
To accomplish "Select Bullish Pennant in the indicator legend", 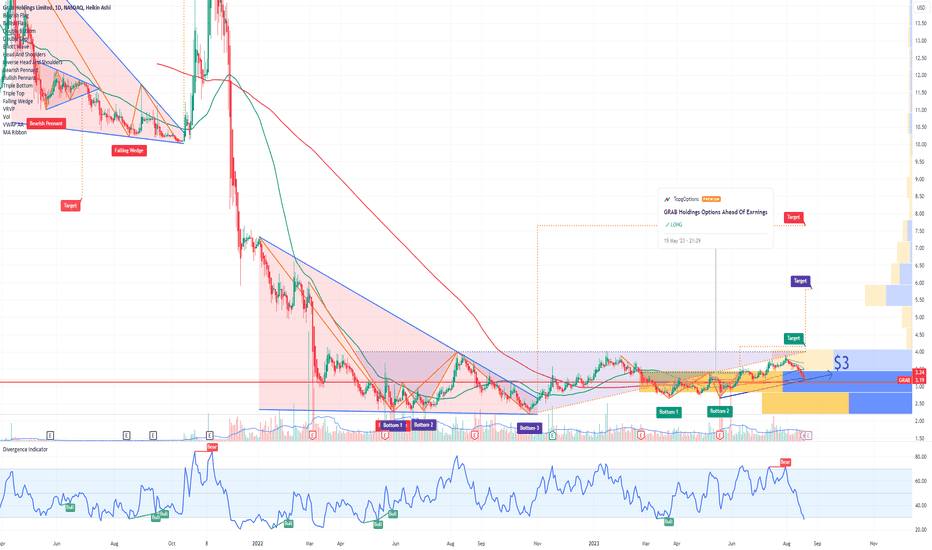I will [20, 77].
